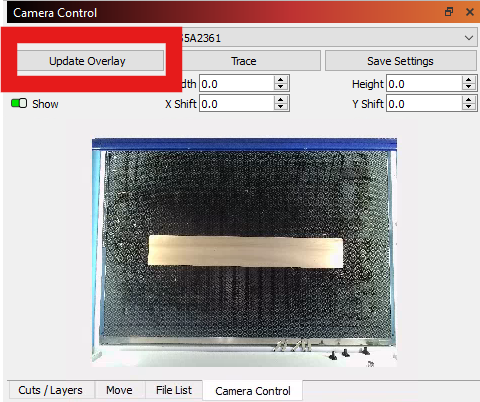The height and width of the screenshot is (402, 480).
Task: Undock the Camera Control panel
Action: 449,12
